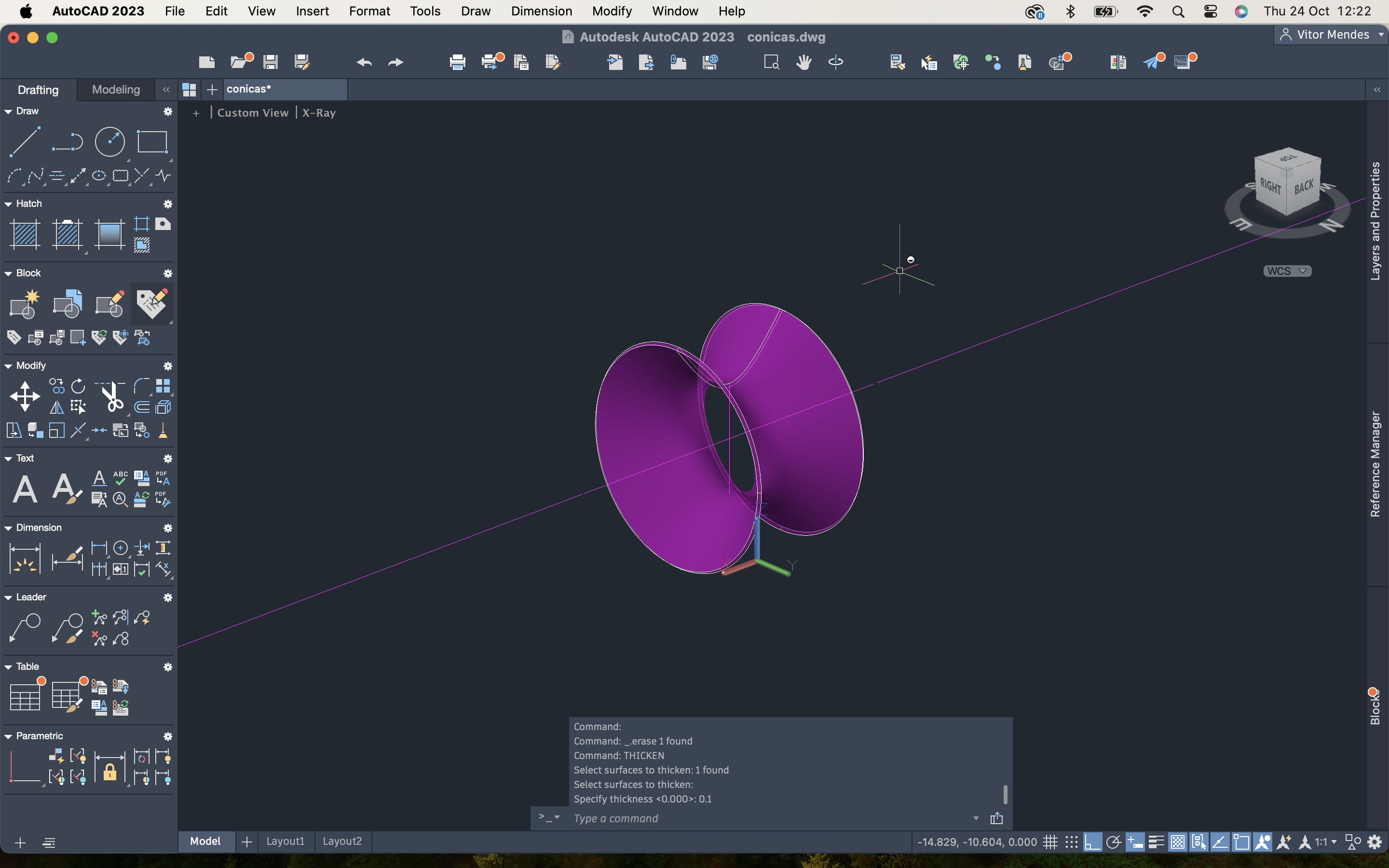This screenshot has height=868, width=1389.
Task: Click the Print icon in toolbar
Action: pos(457,62)
